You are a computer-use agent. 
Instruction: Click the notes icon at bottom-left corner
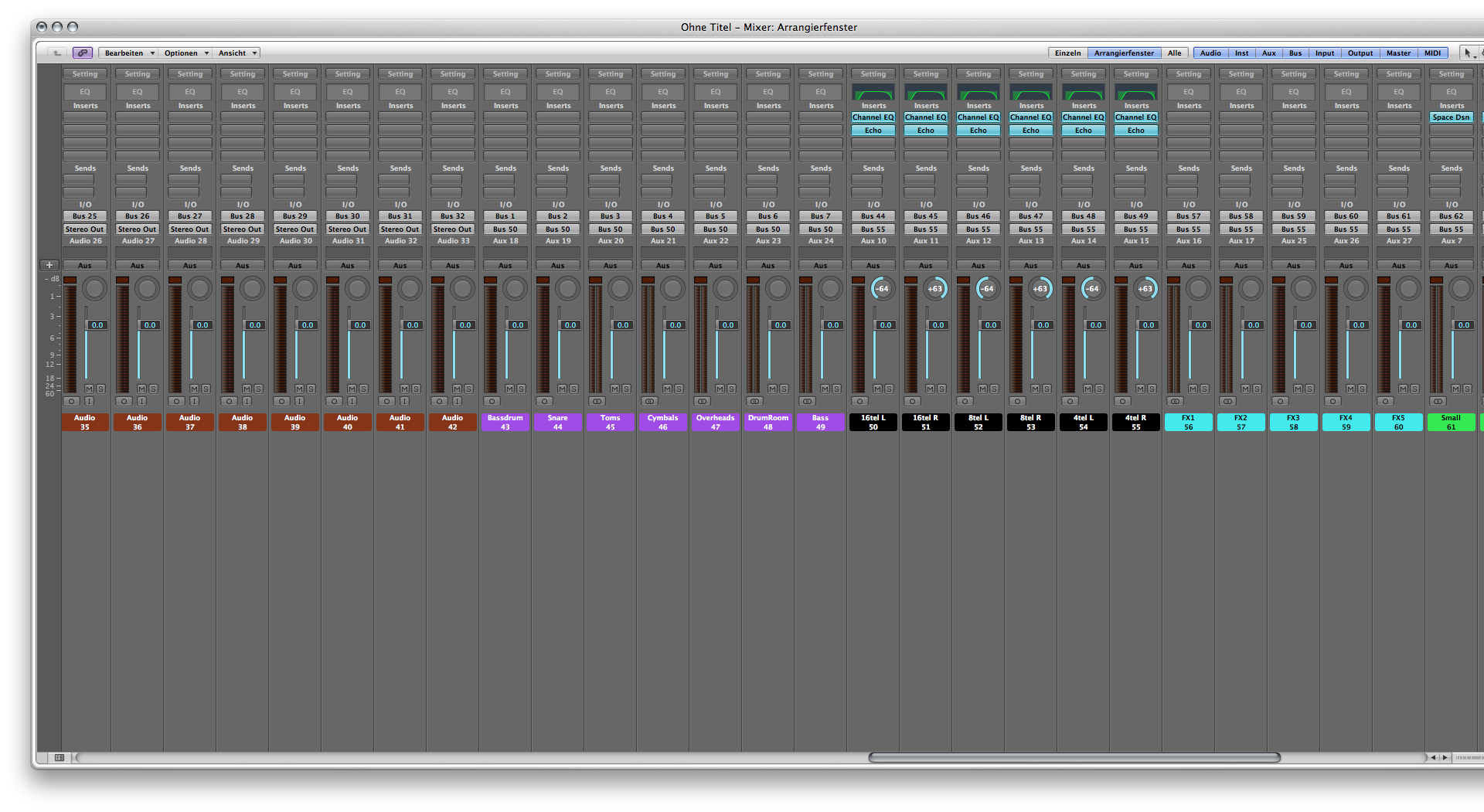(59, 758)
